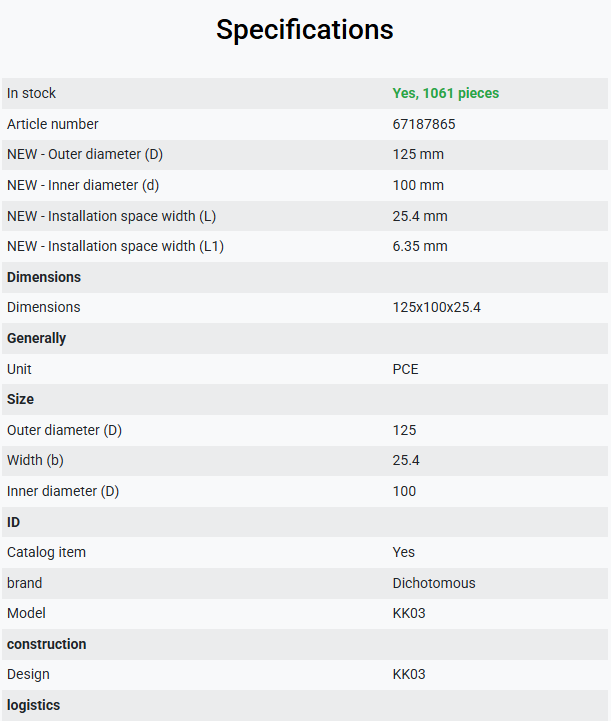The image size is (611, 721).
Task: Click the bold Dimensions section header
Action: pos(44,277)
